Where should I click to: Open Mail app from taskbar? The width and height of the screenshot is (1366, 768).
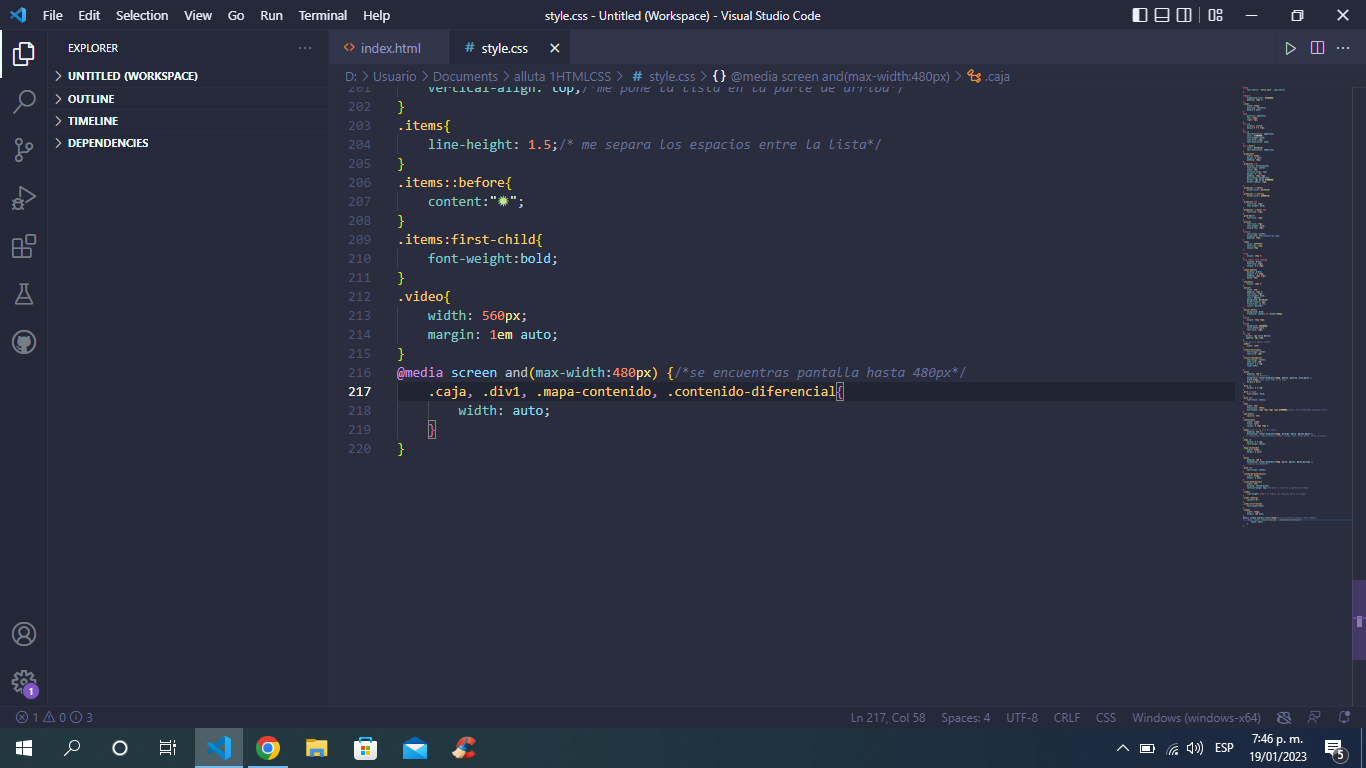tap(414, 747)
